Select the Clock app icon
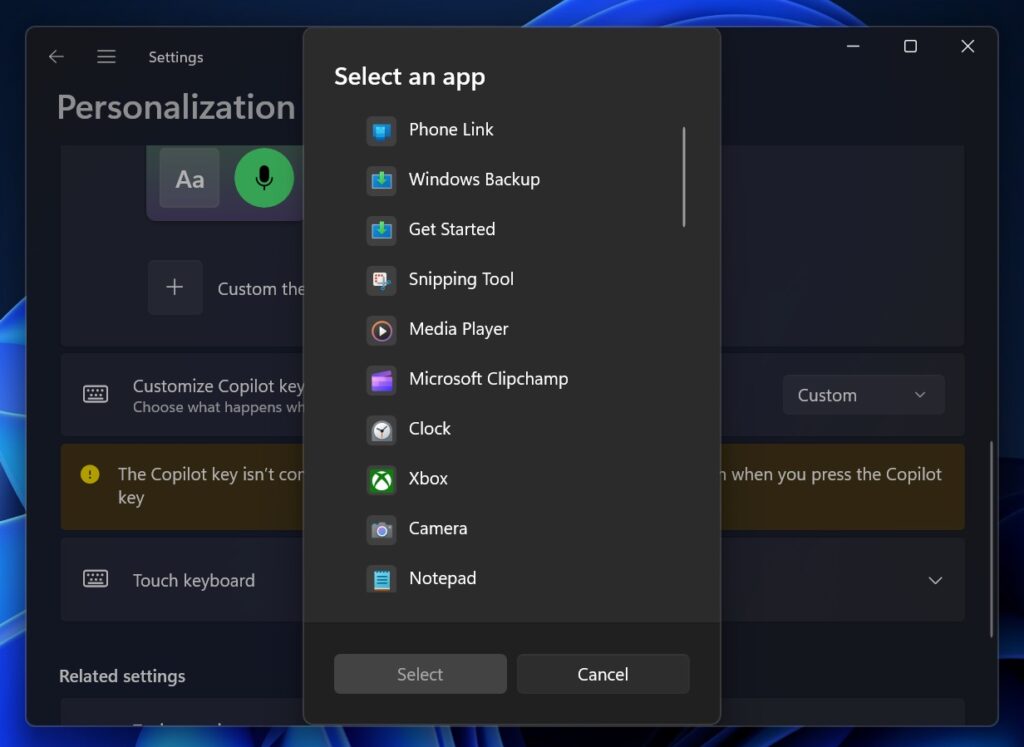The image size is (1024, 747). [381, 430]
